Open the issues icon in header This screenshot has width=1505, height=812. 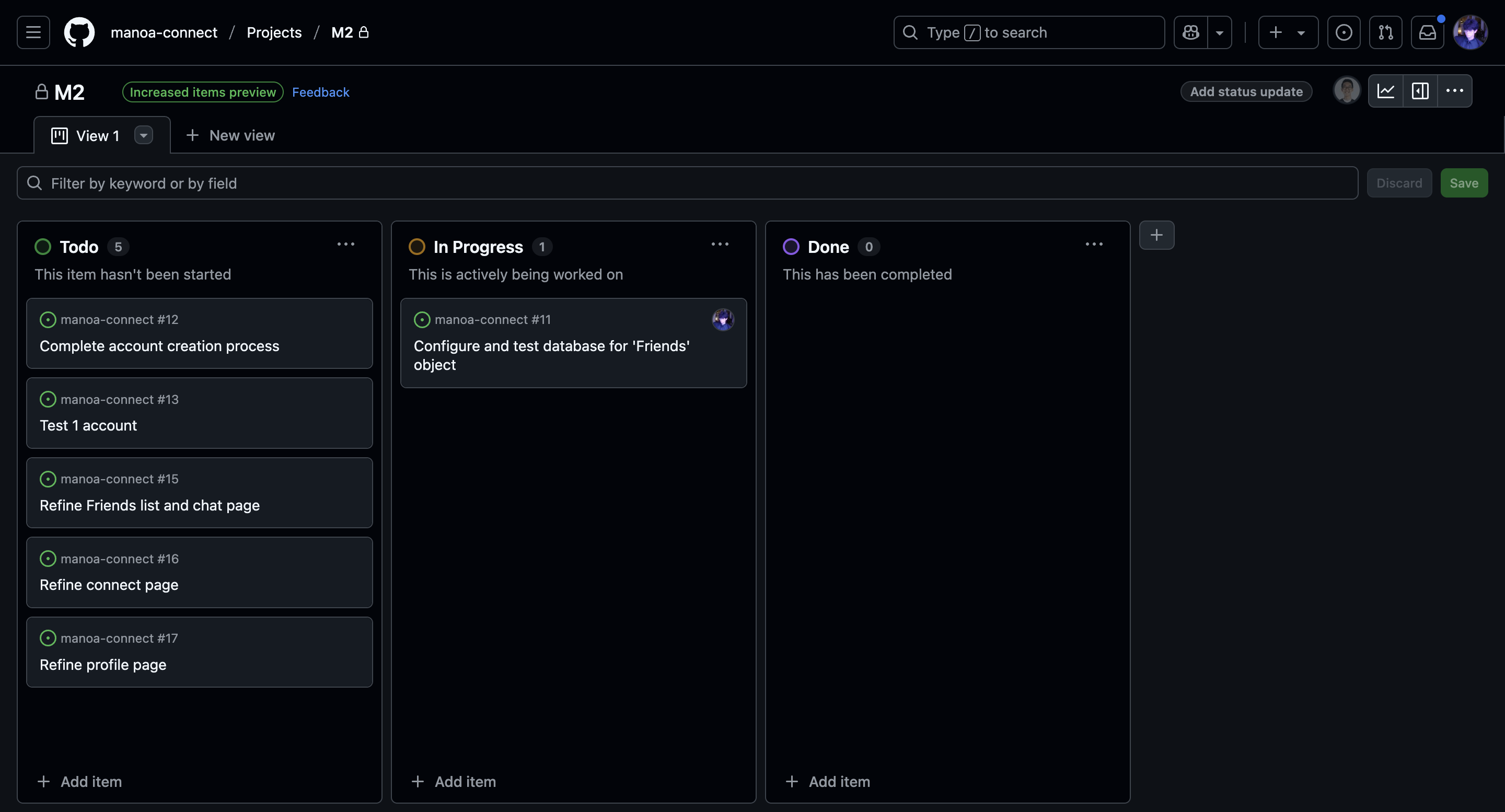pos(1343,32)
